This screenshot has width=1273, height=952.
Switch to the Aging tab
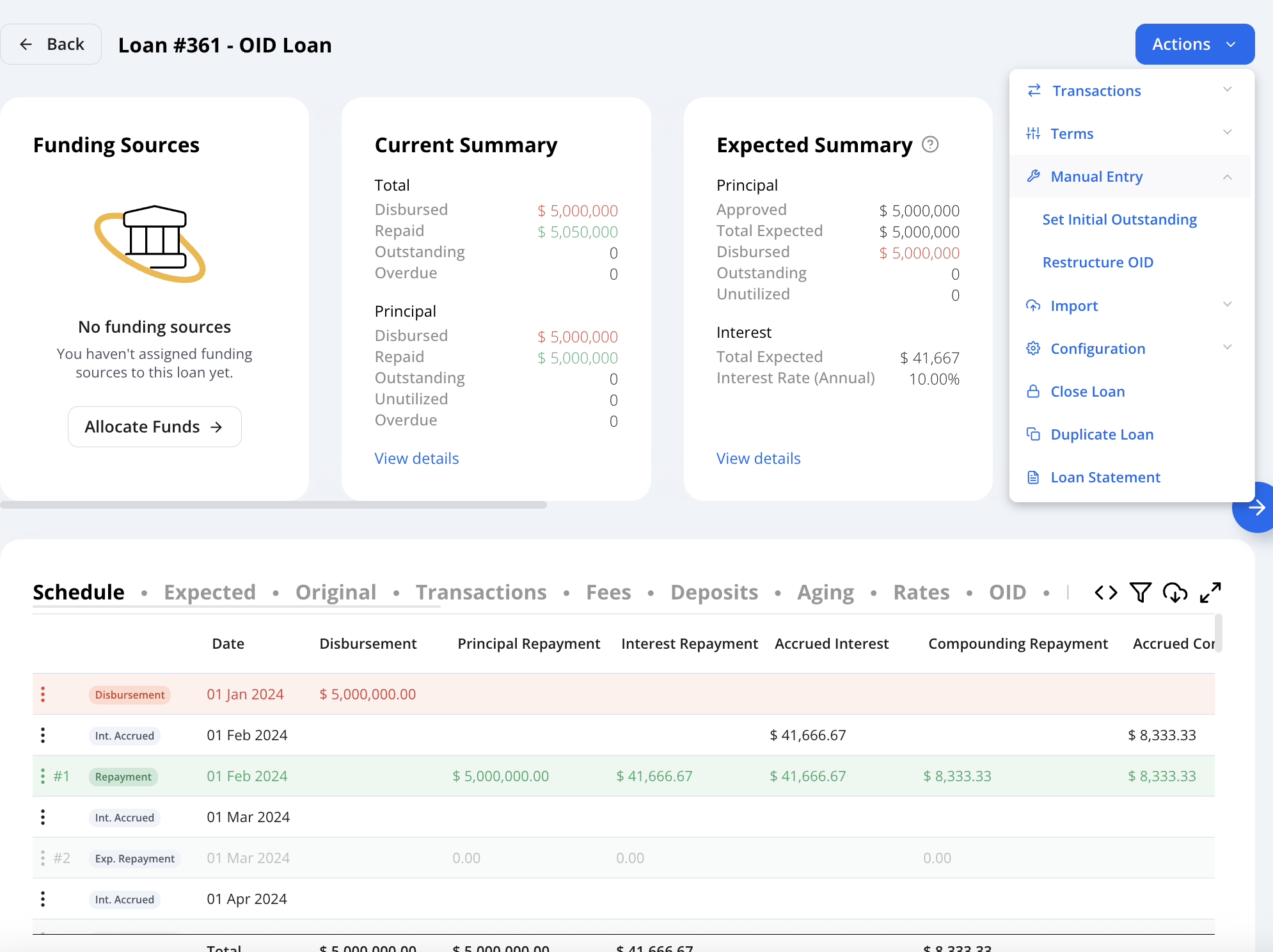coord(825,592)
